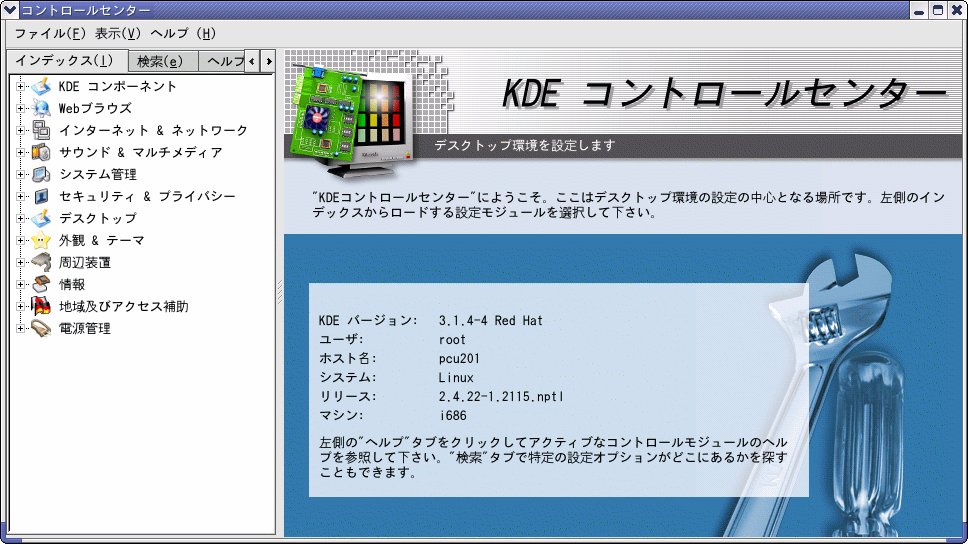Screen dimensions: 968x544
Task: Select the KDE コンポーネント label
Action: (x=117, y=86)
